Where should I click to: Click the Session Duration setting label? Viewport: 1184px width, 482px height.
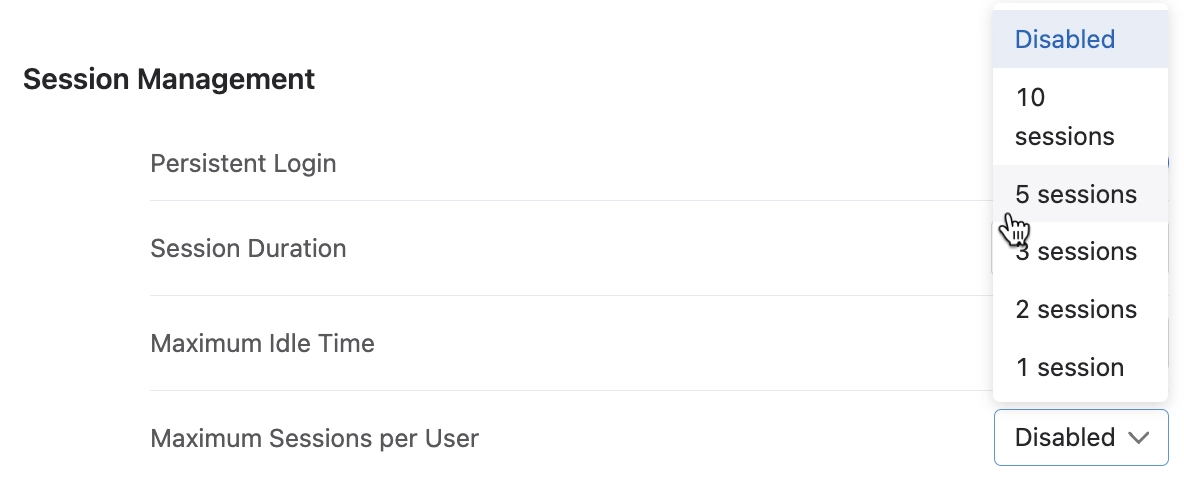pos(248,248)
